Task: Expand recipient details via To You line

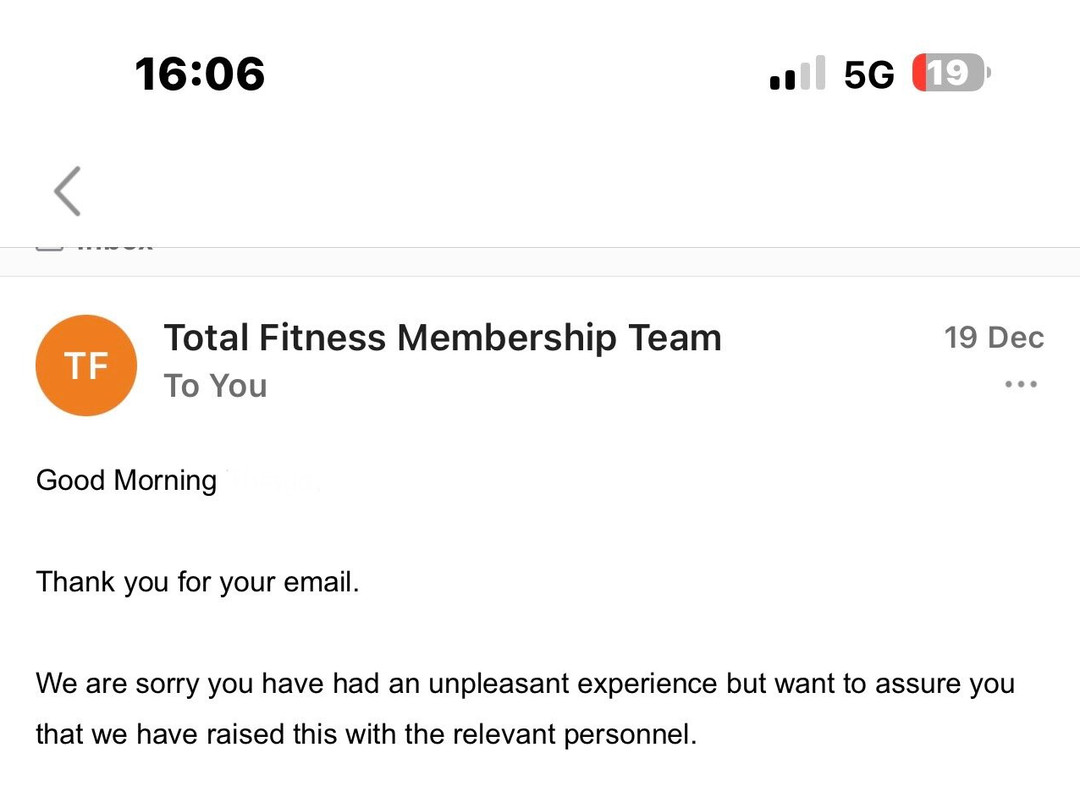Action: (x=215, y=385)
